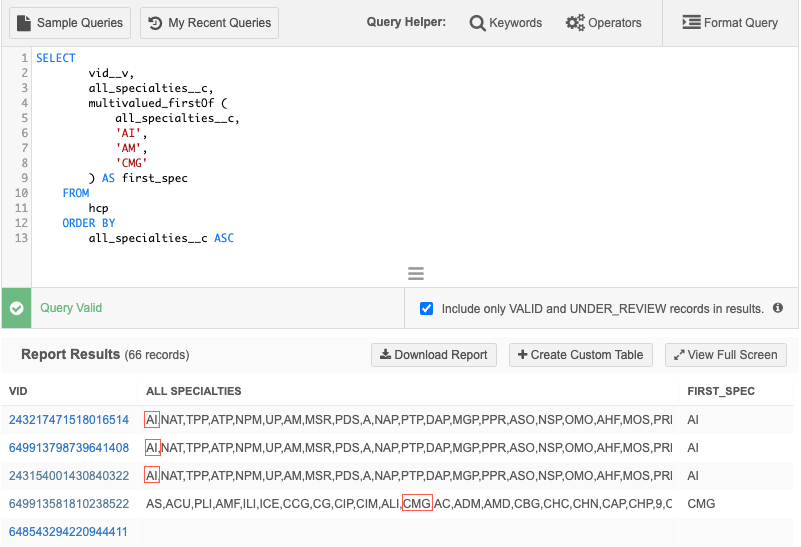
Task: Open VID 648543294220944411 record link
Action: coord(69,532)
